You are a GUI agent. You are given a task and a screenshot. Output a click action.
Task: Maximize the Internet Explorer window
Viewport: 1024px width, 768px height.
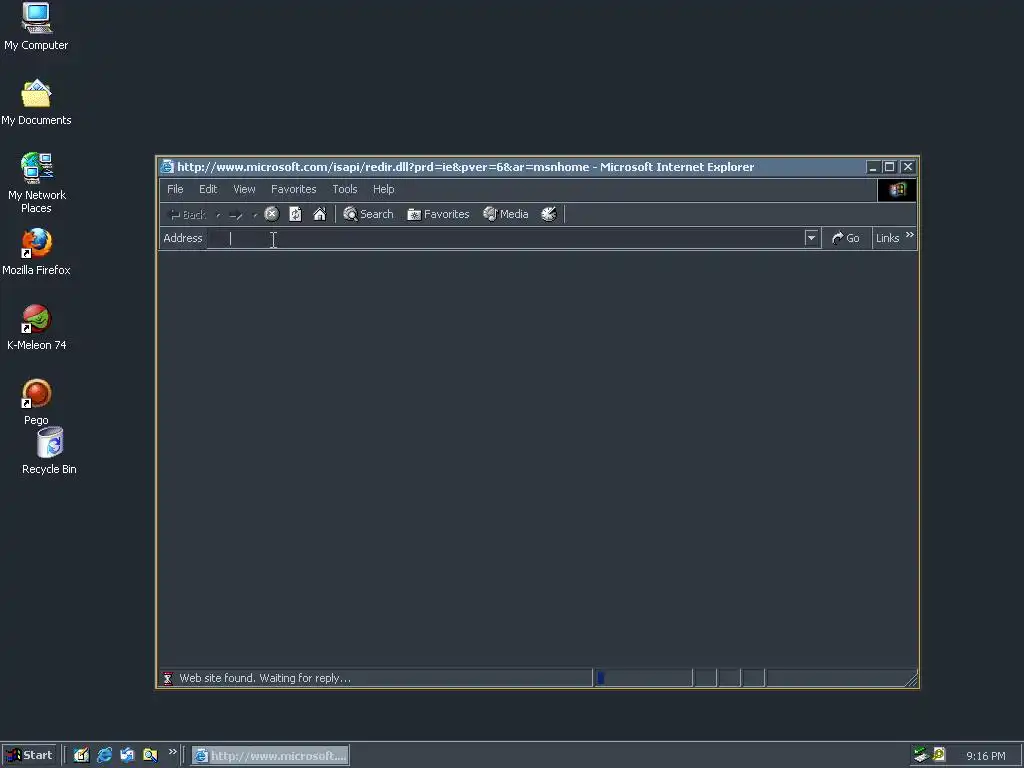(889, 167)
